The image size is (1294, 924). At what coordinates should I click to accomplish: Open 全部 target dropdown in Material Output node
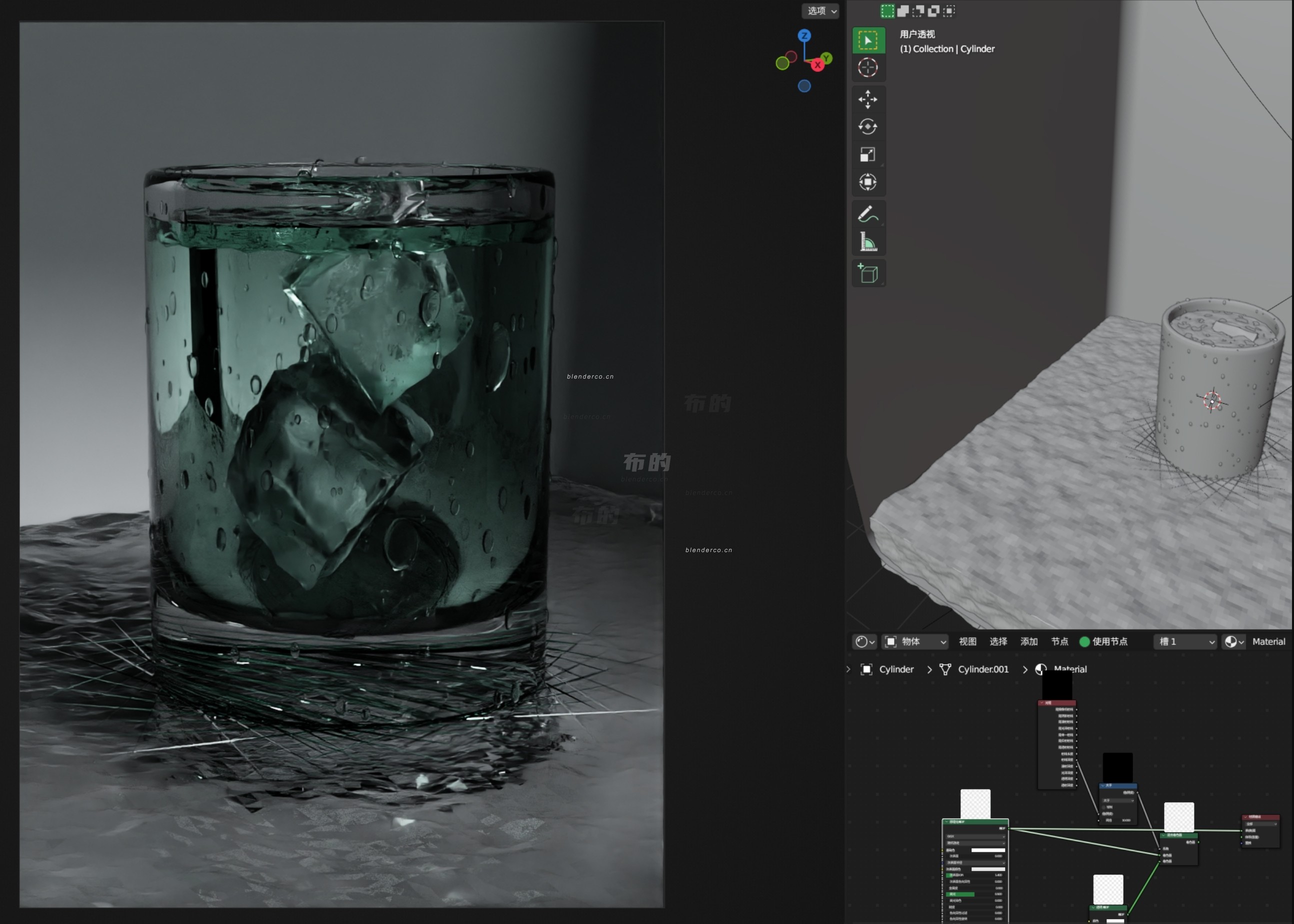(1261, 824)
